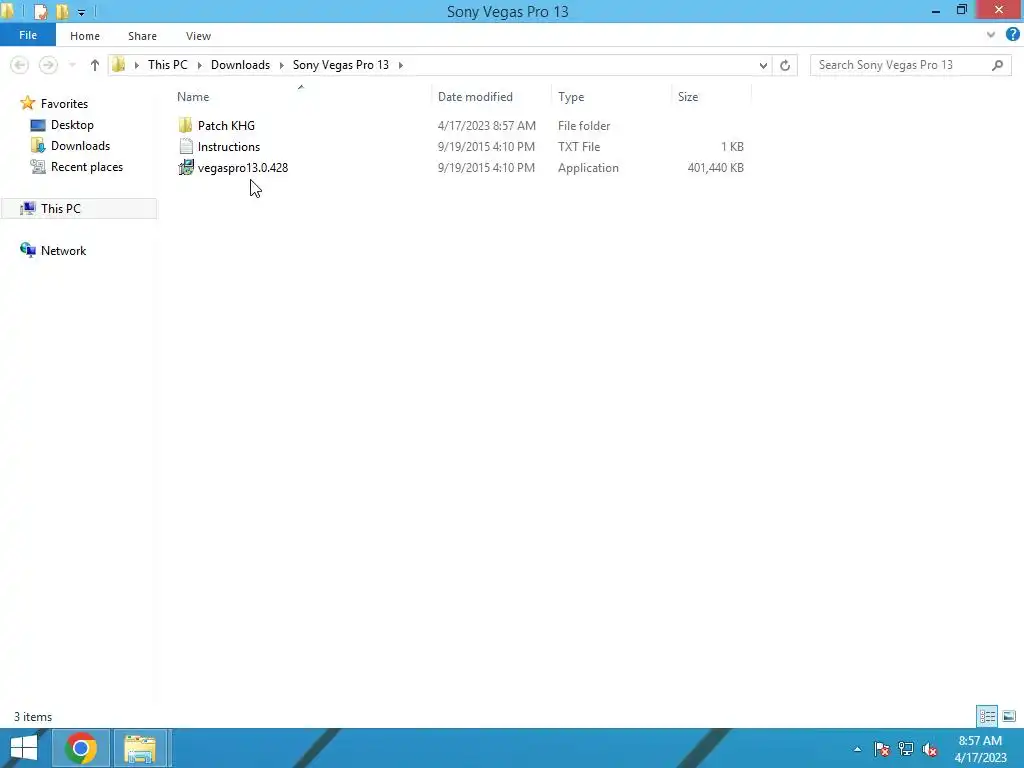Viewport: 1024px width, 768px height.
Task: Select the Patch KHG folder name
Action: click(x=226, y=125)
